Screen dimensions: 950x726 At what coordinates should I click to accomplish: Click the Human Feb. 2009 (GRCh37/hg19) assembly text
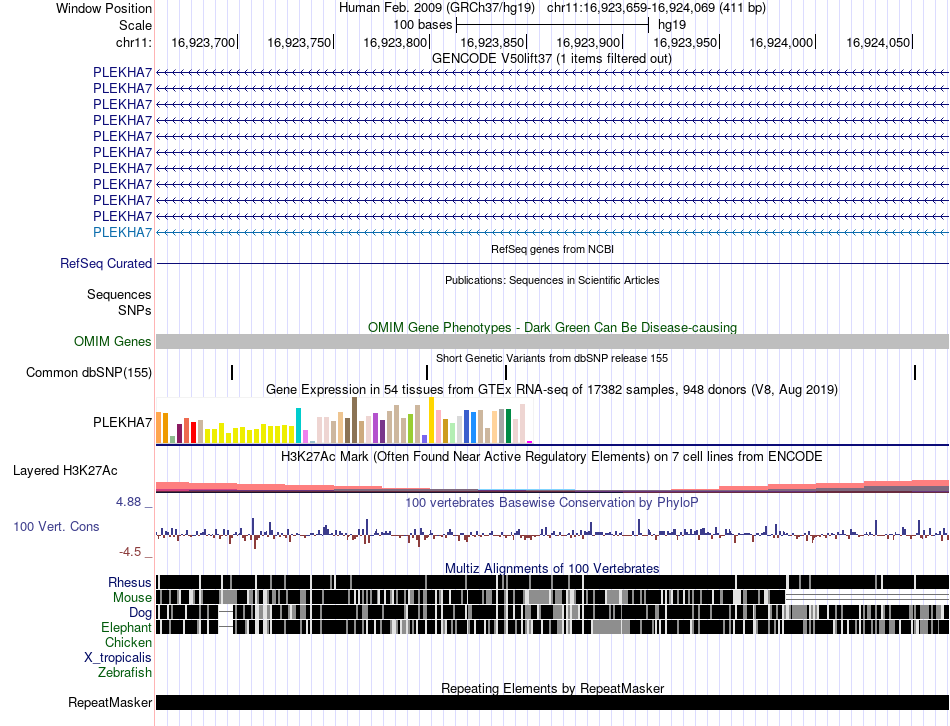coord(436,8)
